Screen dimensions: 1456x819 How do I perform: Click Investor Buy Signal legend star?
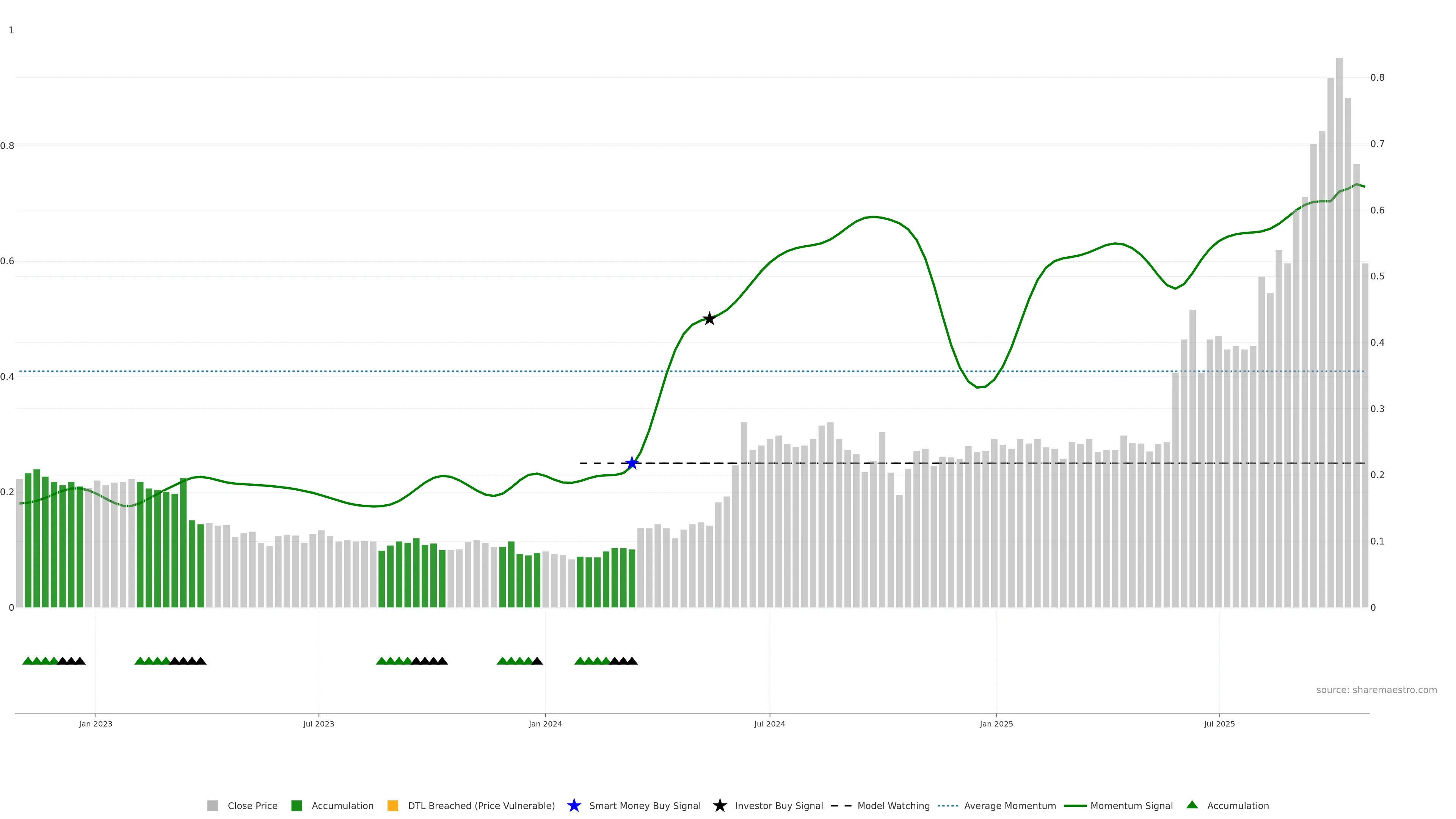(x=720, y=806)
